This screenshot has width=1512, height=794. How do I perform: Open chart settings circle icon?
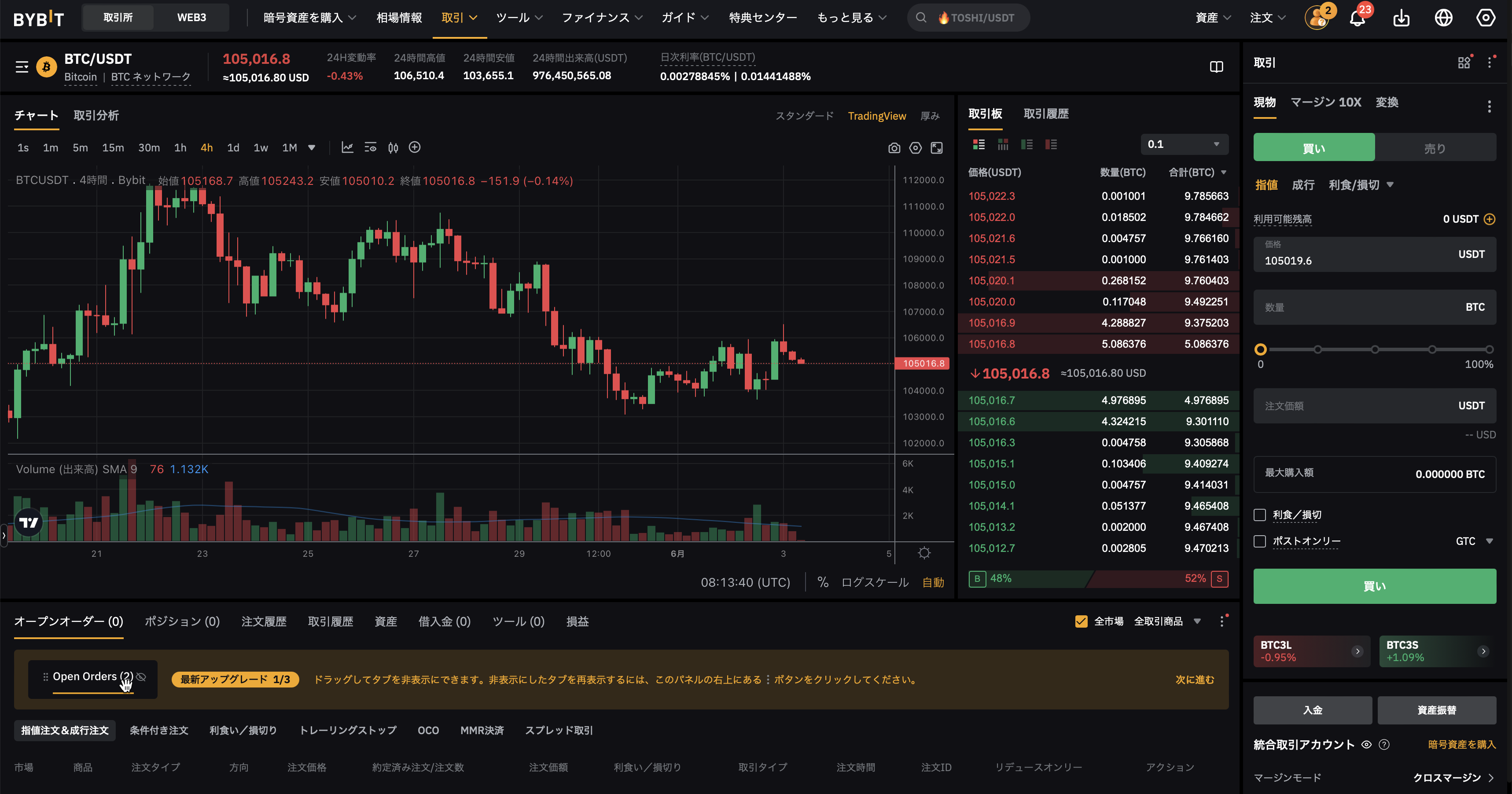[915, 148]
